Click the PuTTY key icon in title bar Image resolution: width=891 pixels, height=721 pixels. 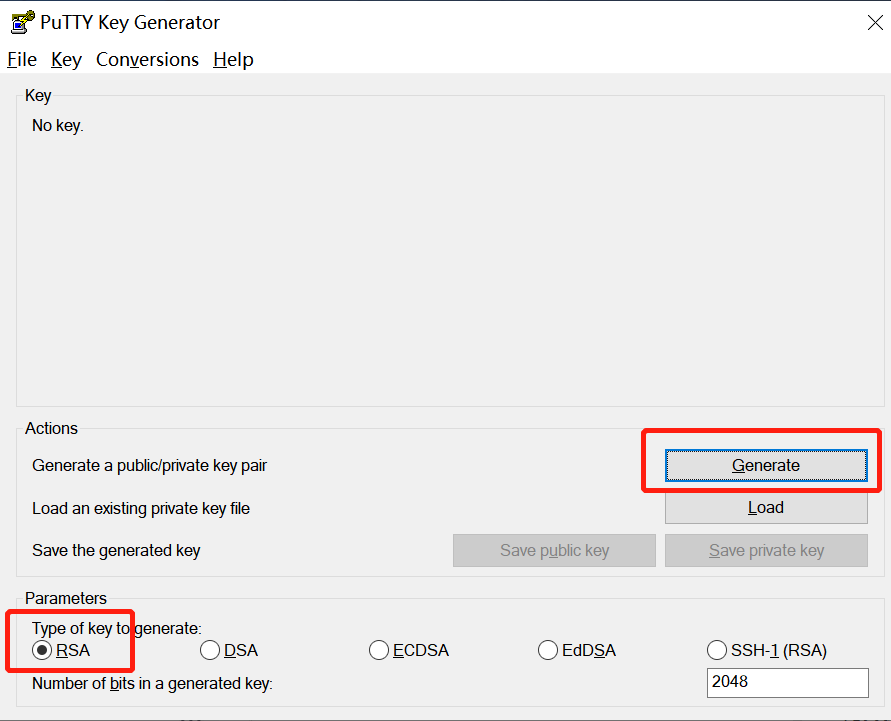[23, 22]
